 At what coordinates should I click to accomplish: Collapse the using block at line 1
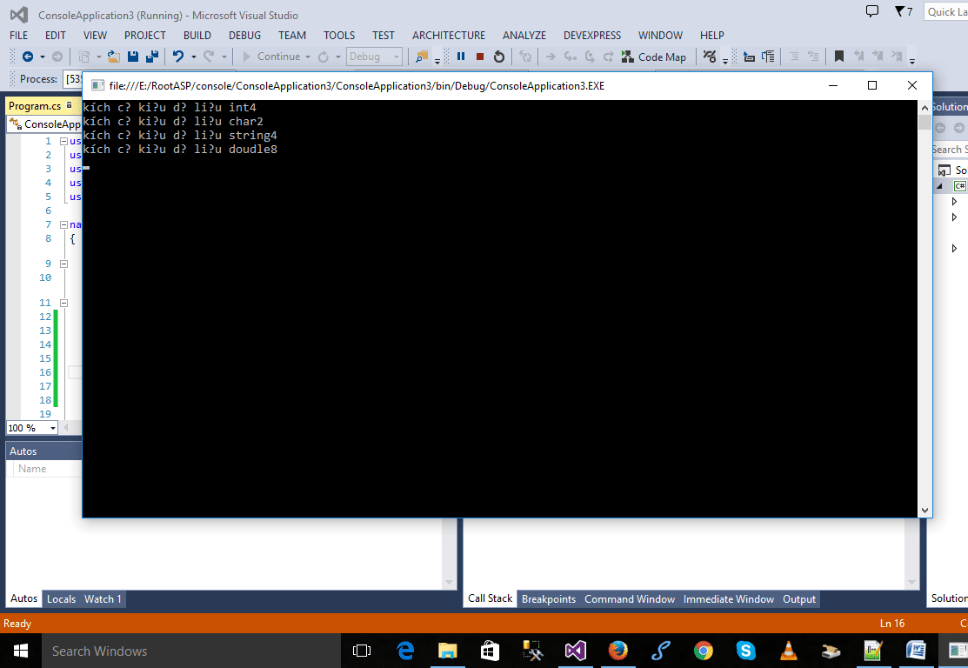[64, 141]
